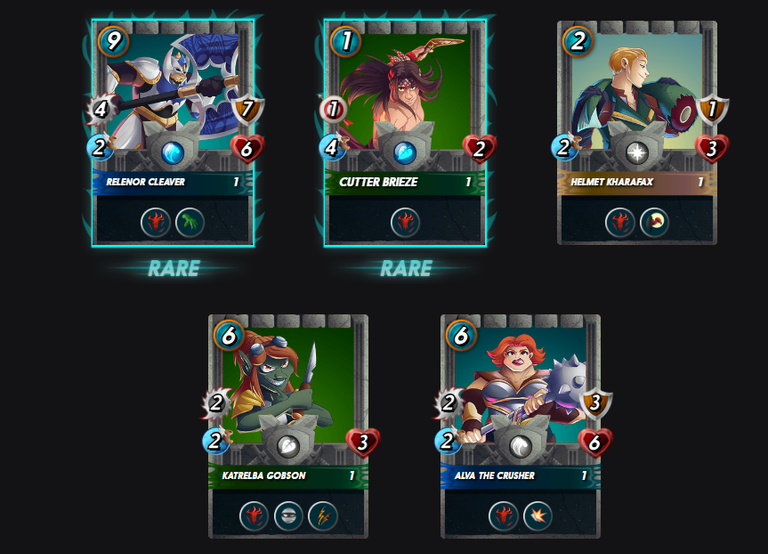Click the RARE label under Cutter Brieze
768x554 pixels.
coord(406,268)
